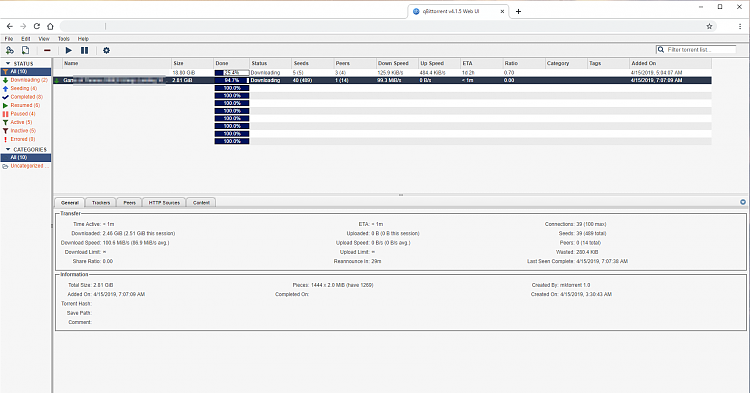This screenshot has width=750, height=393.
Task: Click the blue Seeding arrow icon
Action: 6,88
